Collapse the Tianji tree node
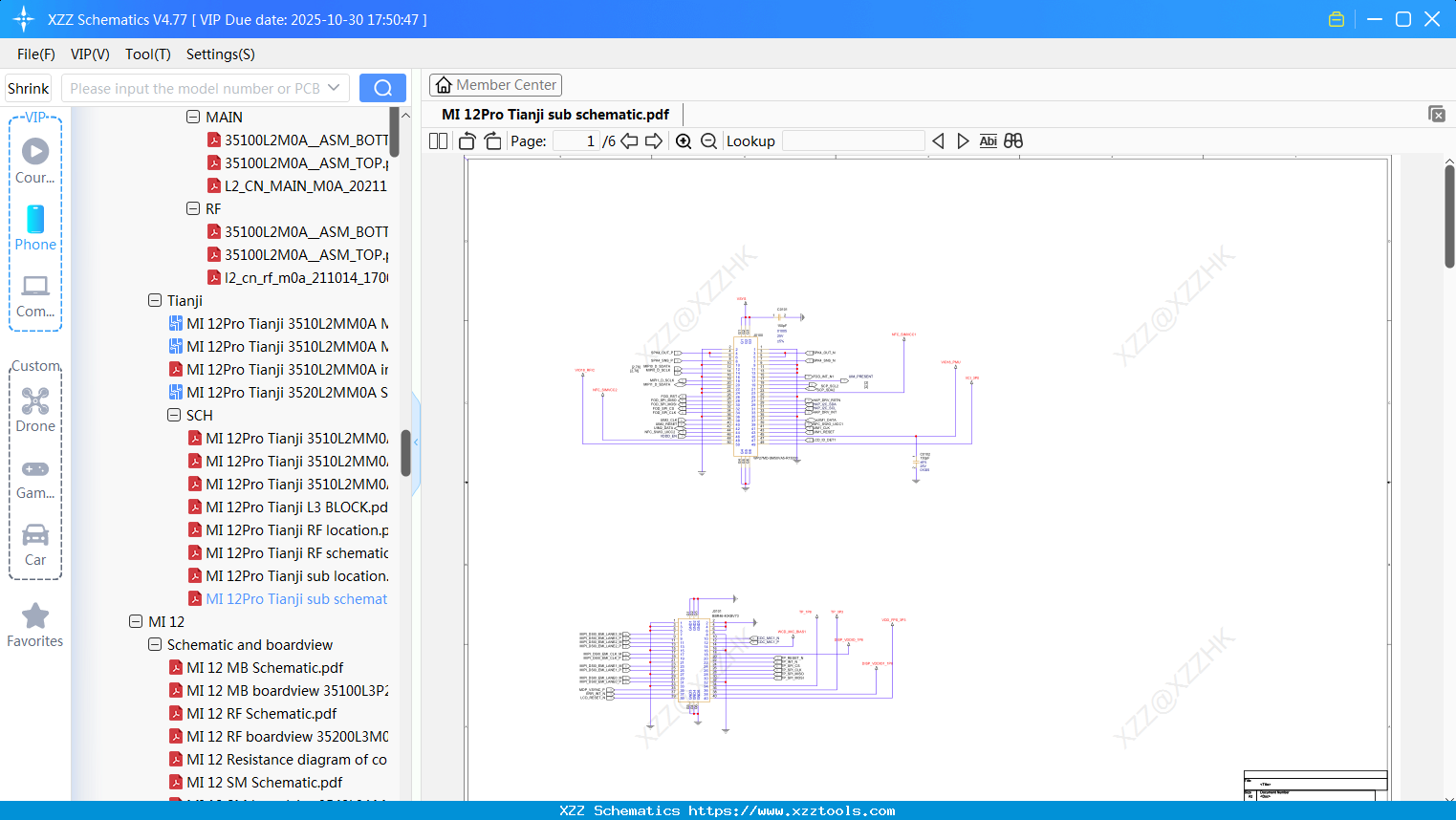The width and height of the screenshot is (1456, 820). tap(154, 300)
